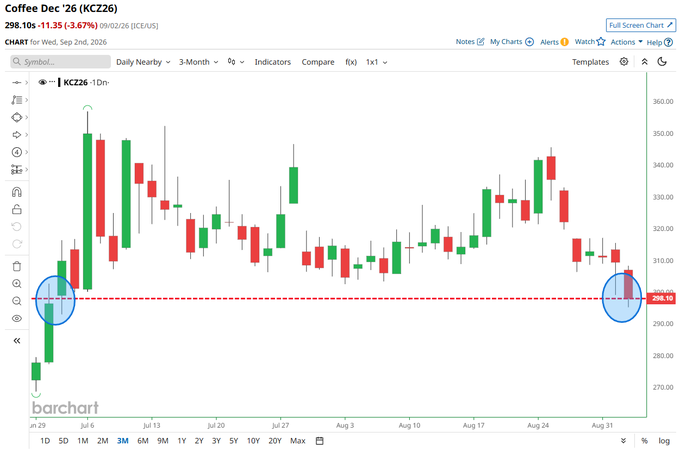Select the 6M range

(143, 441)
